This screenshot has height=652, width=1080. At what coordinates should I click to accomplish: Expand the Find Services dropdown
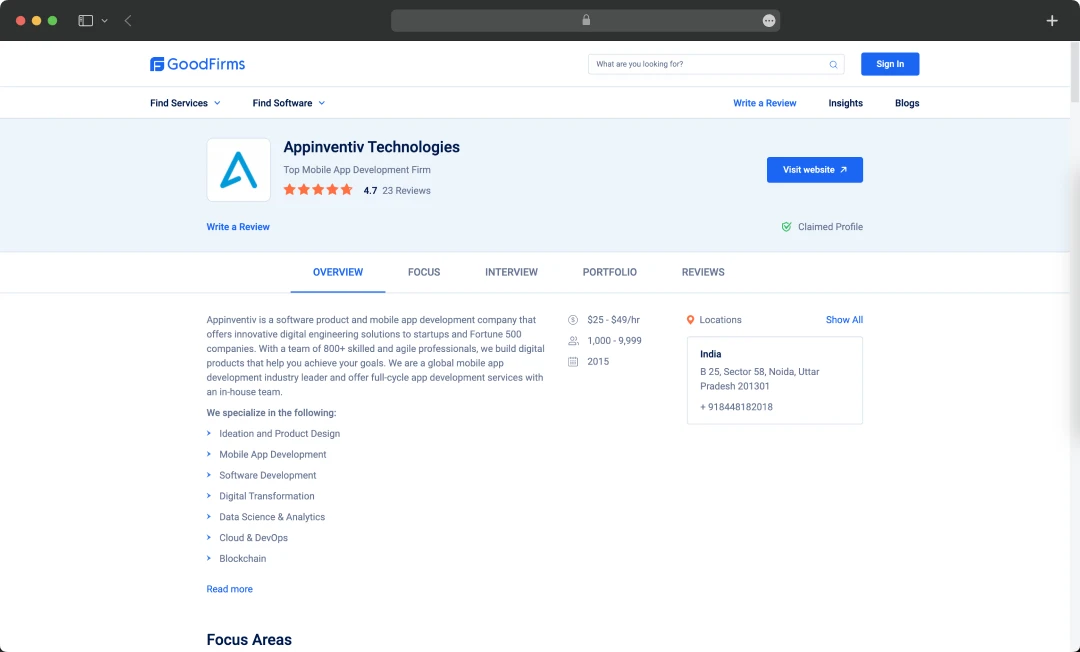point(185,103)
